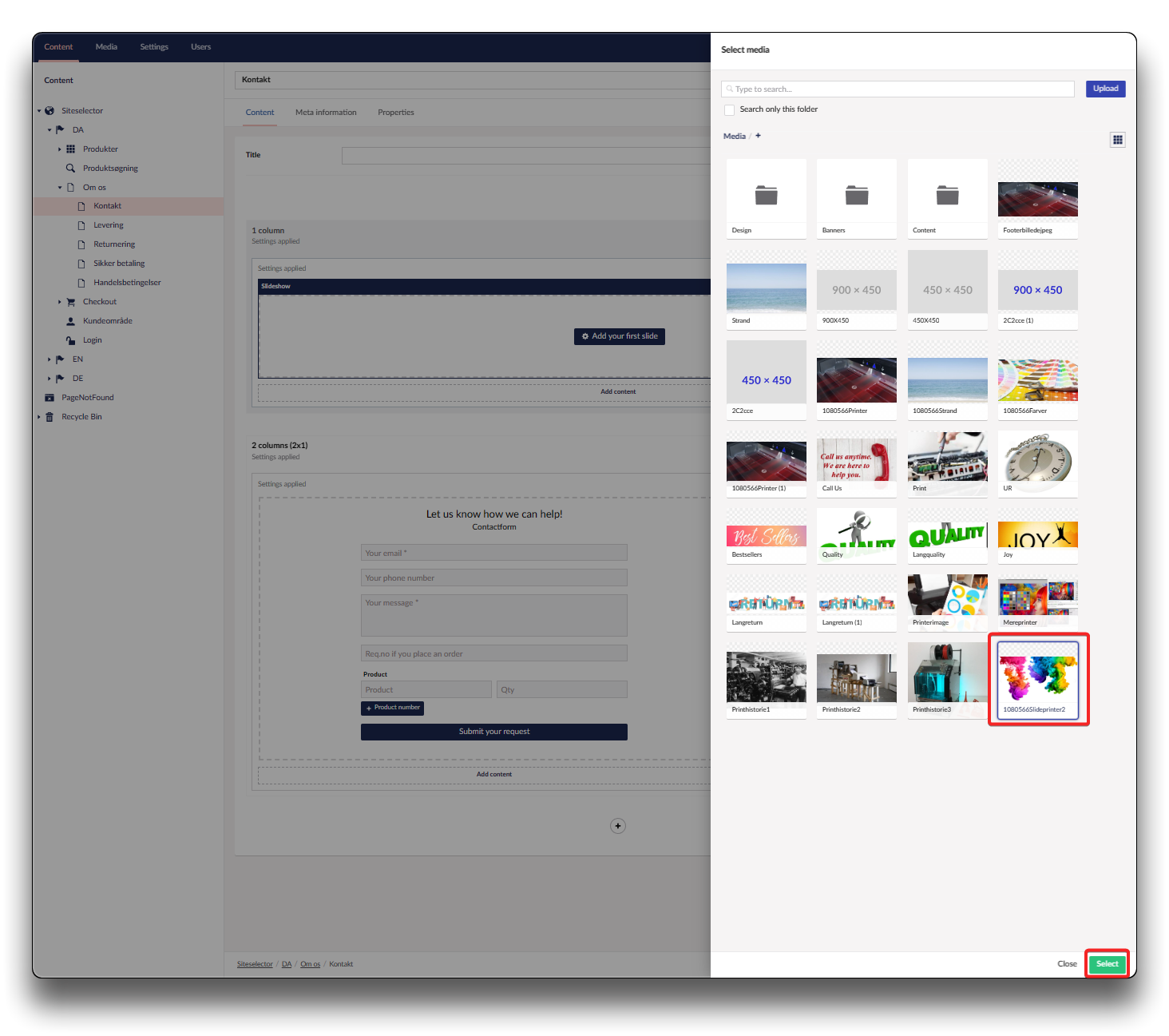Screen dimensions: 1169x1036
Task: Enable Search only this folder checkbox
Action: 729,110
